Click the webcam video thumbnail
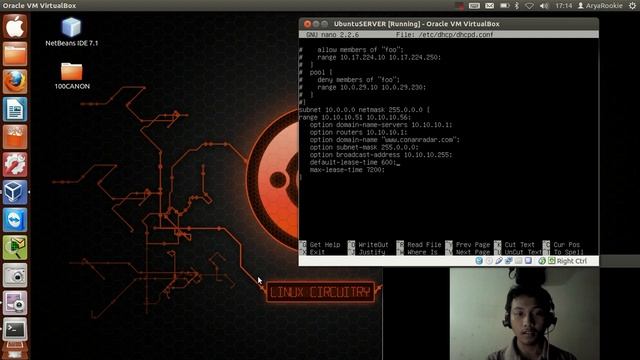Screen dimensions: 640x360 click(524, 313)
